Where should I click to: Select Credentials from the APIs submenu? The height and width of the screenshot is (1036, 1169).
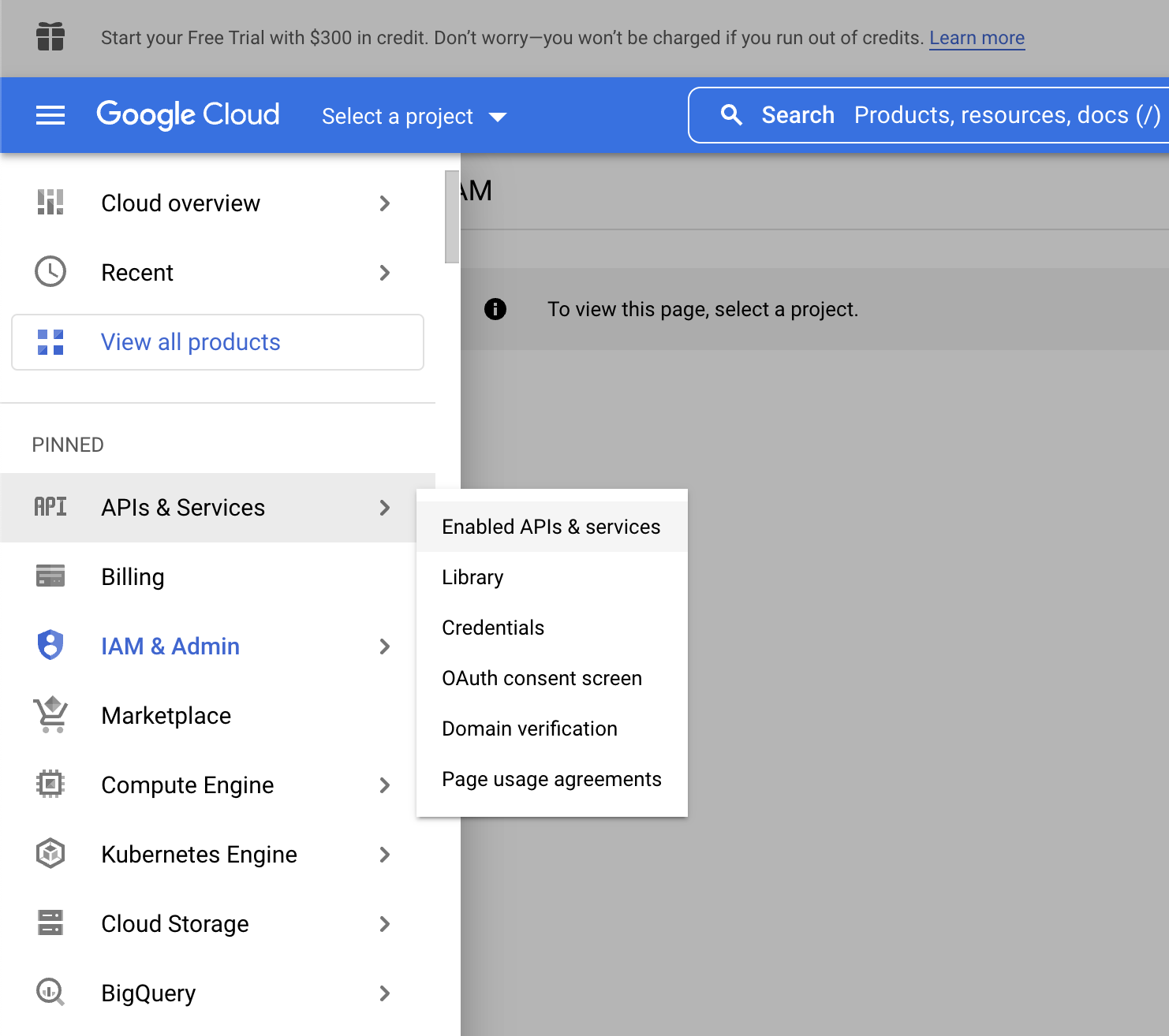coord(493,628)
